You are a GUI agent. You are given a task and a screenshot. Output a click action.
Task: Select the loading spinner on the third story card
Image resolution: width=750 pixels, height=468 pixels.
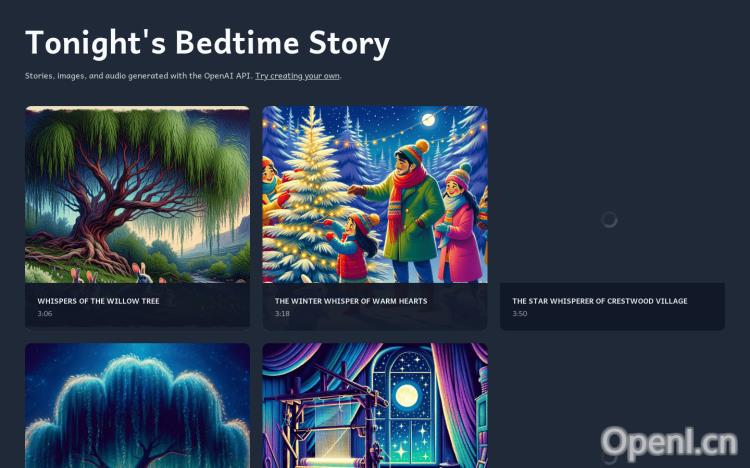(609, 220)
